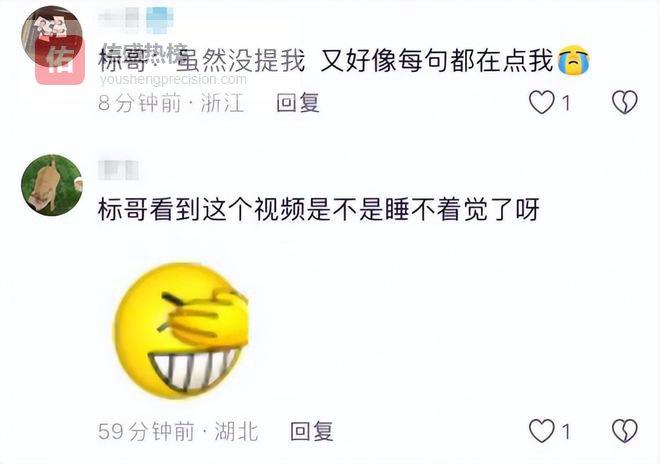
Task: Reply to the comment from 8分钟前
Action: pyautogui.click(x=298, y=103)
